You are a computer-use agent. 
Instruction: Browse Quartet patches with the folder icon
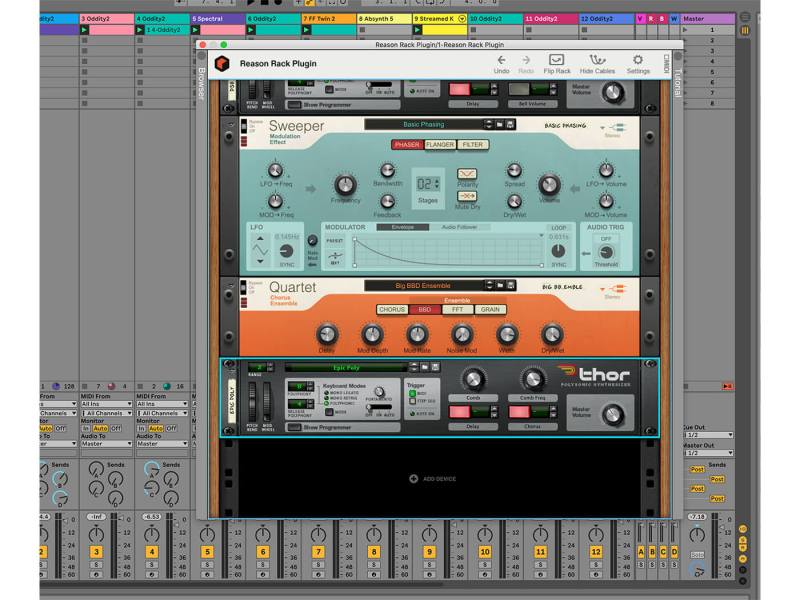501,286
